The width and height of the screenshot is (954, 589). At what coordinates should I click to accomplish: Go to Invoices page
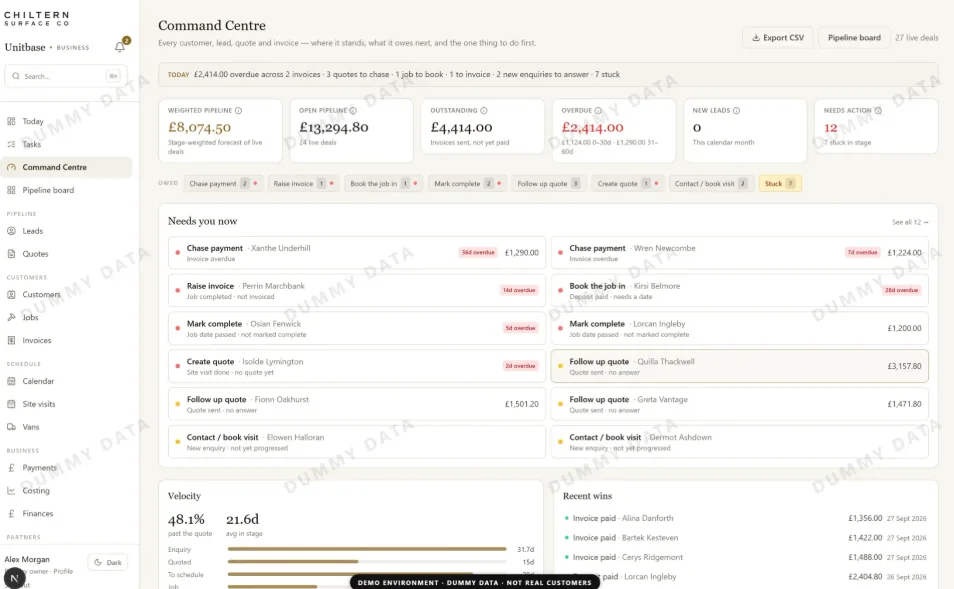[x=66, y=340]
